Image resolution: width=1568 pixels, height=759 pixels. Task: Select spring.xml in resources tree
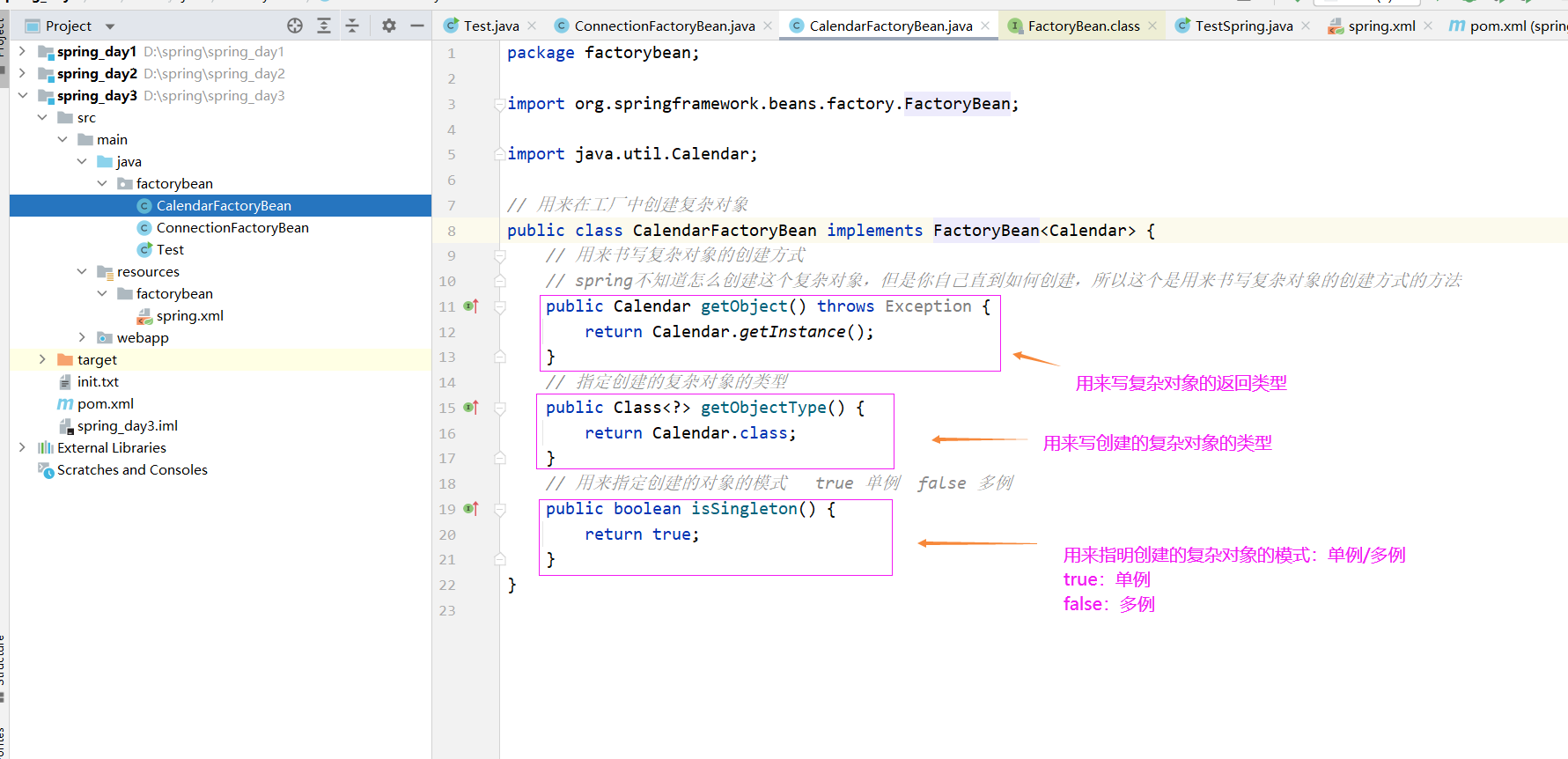click(x=190, y=315)
